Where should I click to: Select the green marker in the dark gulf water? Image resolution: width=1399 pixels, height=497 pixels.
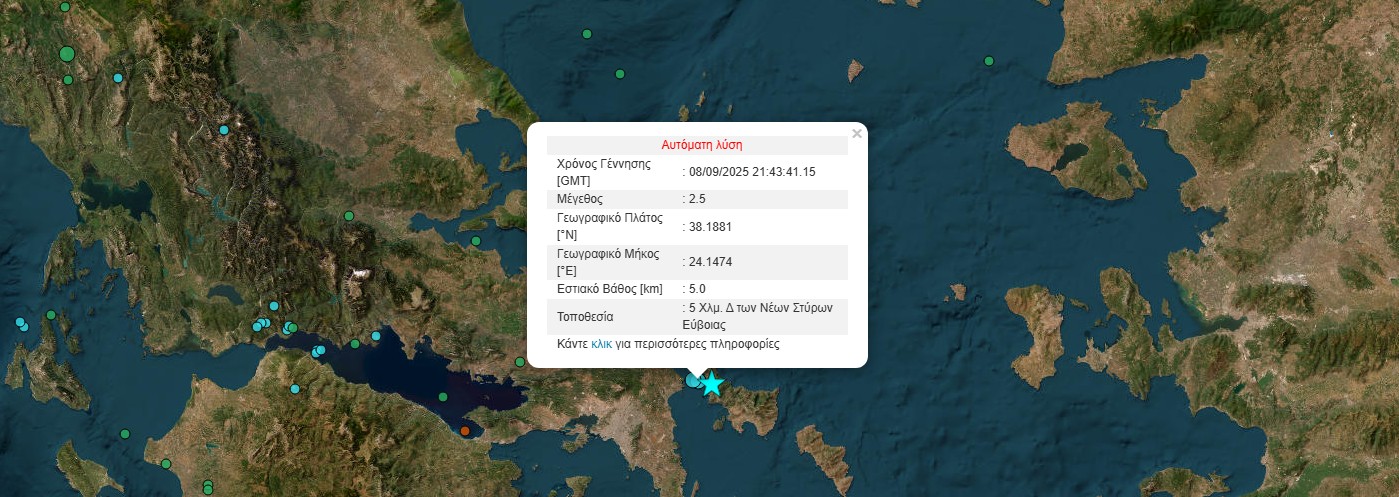(442, 397)
